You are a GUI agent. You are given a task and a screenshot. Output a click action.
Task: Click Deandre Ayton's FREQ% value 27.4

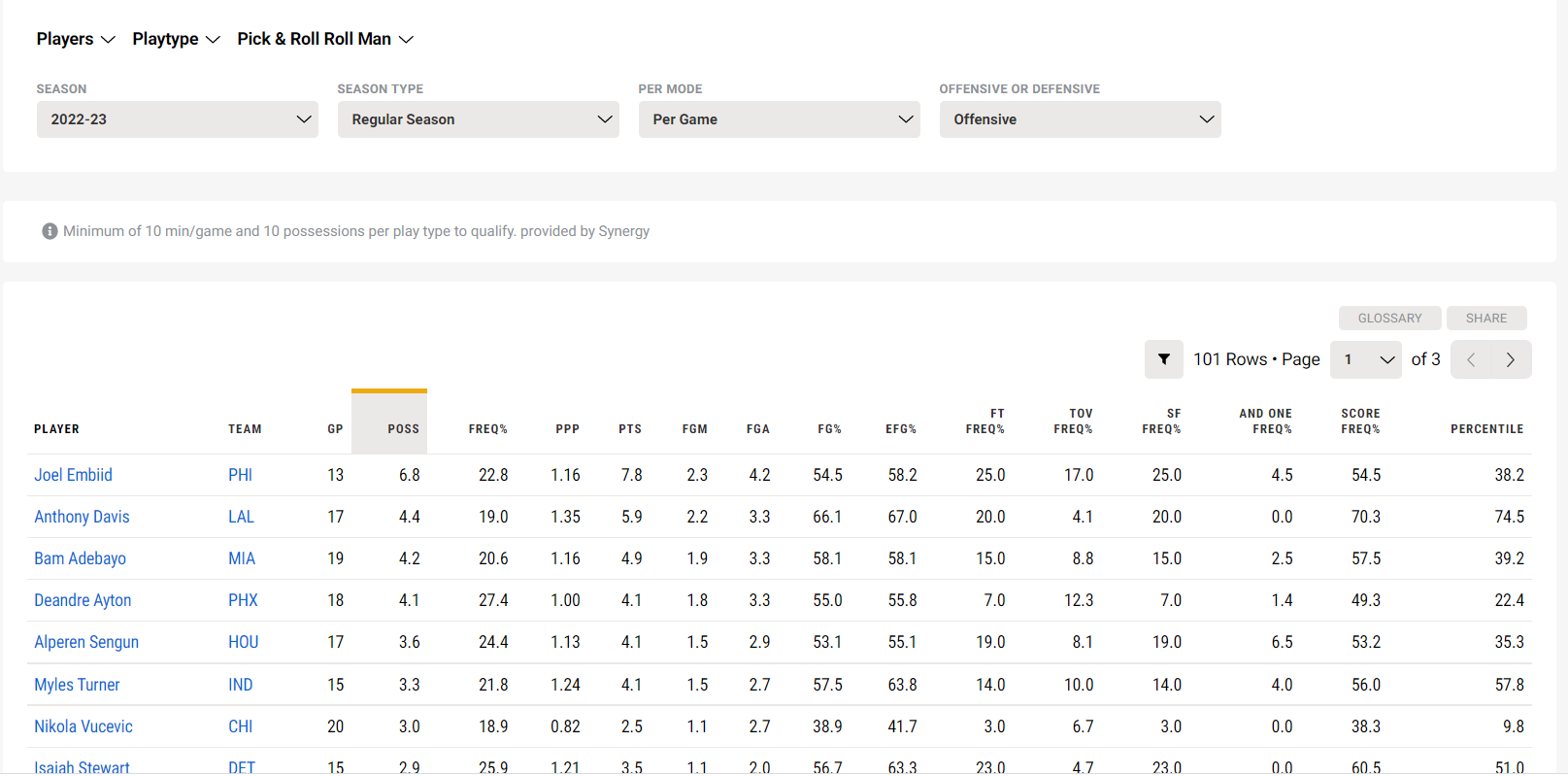click(493, 600)
